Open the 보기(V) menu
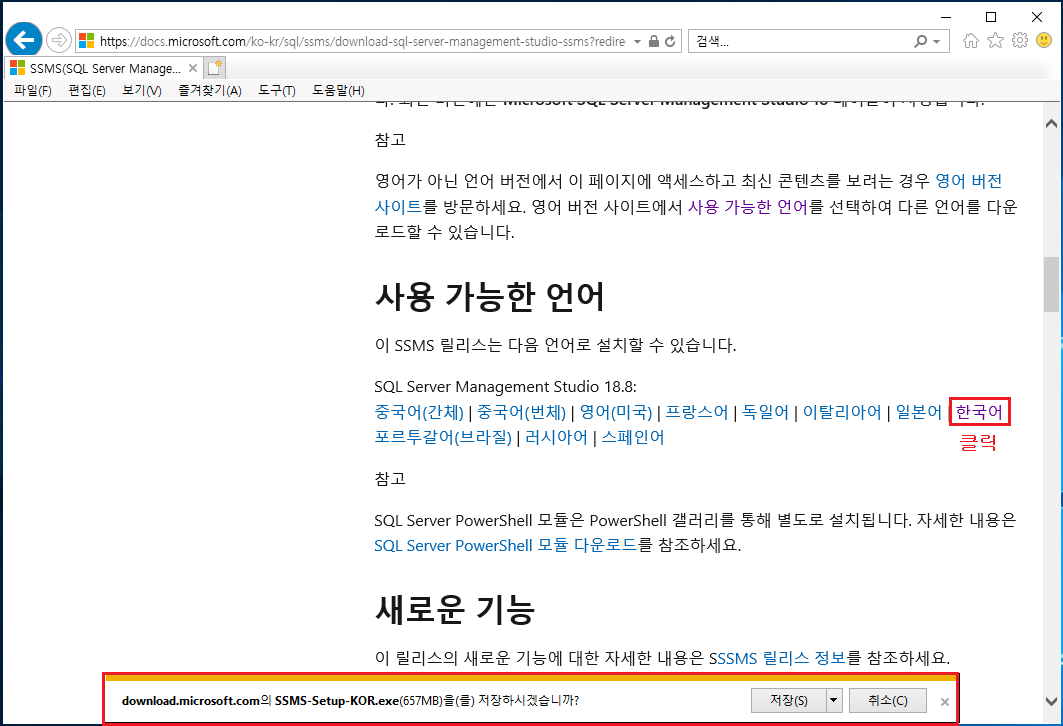This screenshot has width=1063, height=726. coord(142,90)
